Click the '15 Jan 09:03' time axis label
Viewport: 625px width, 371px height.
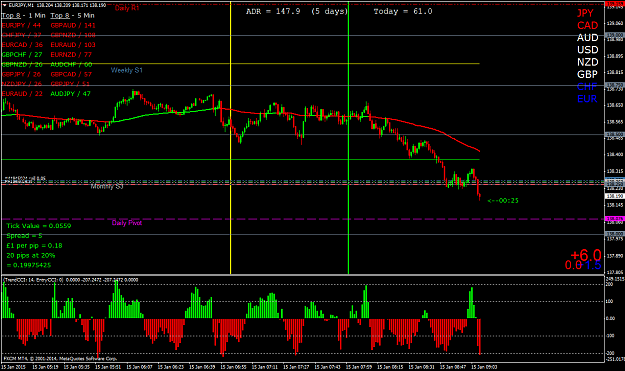tap(484, 367)
